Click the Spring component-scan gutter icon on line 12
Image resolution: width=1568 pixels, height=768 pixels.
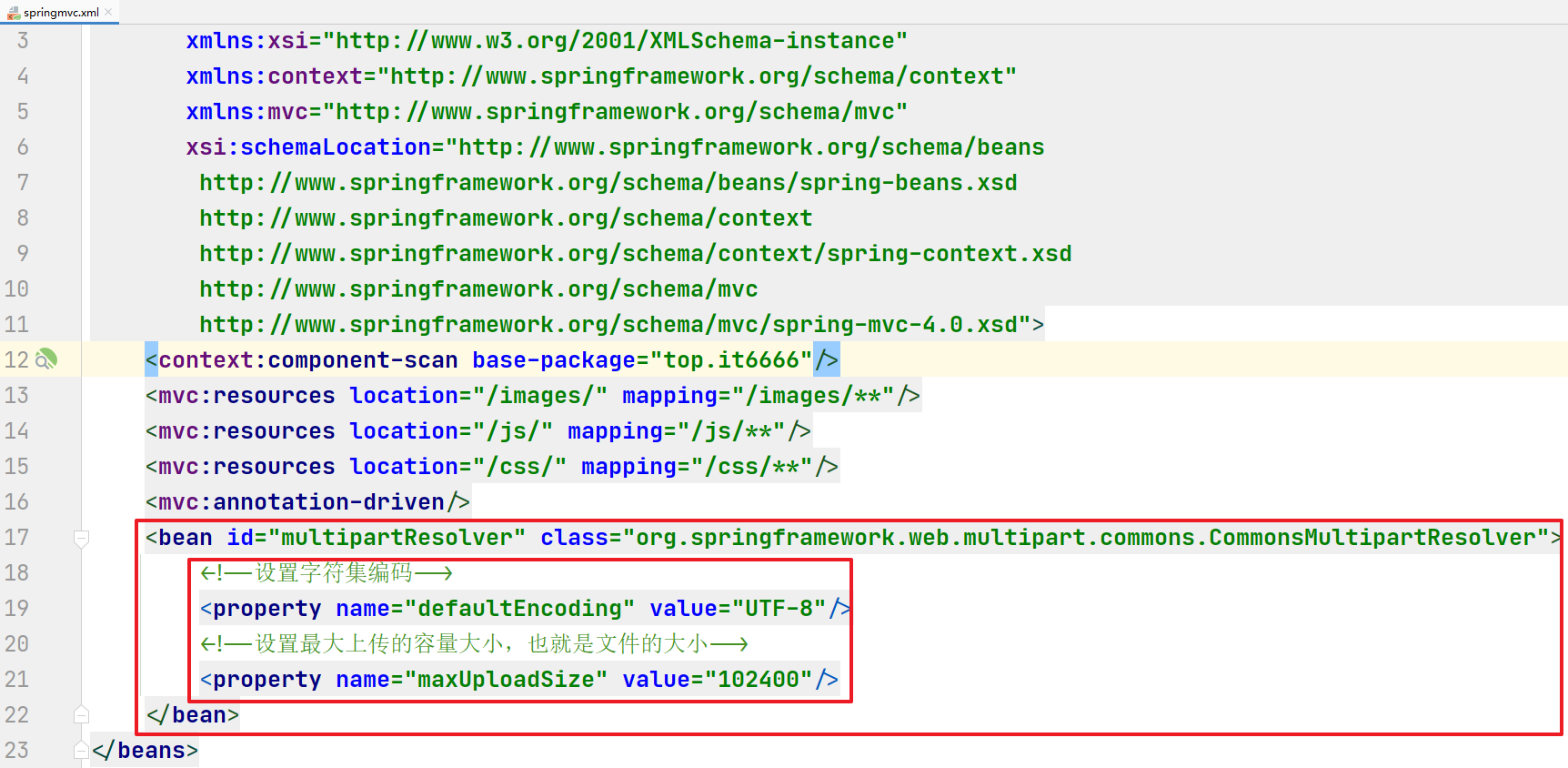click(x=46, y=359)
